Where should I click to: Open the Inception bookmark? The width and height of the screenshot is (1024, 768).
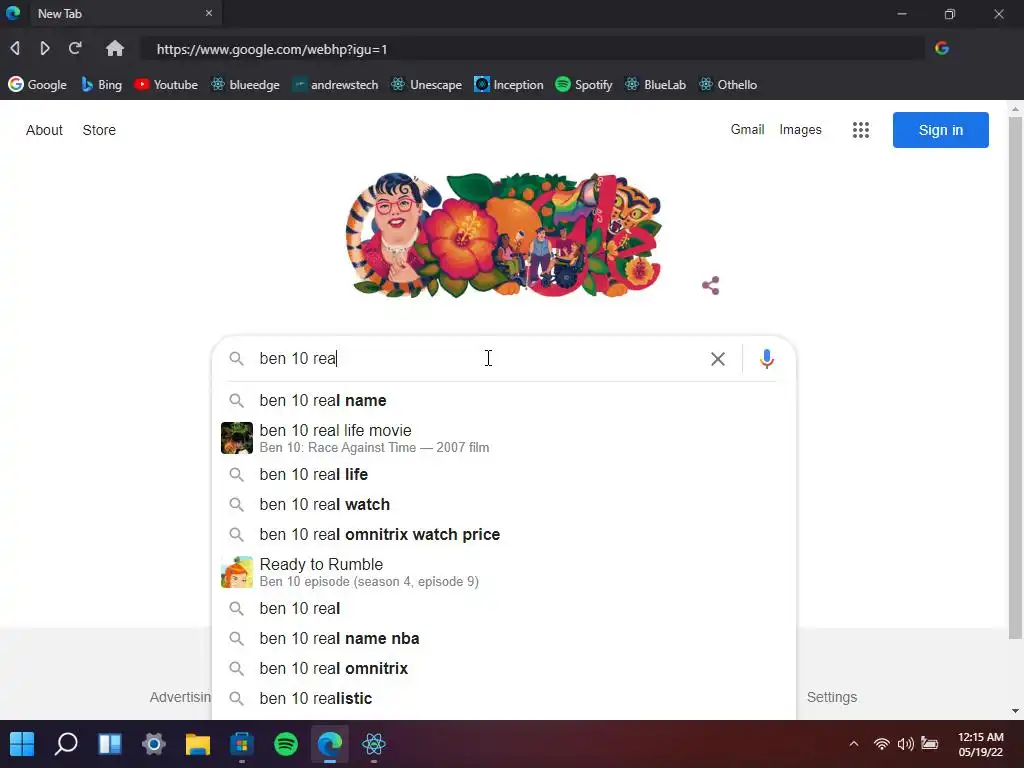coord(509,84)
